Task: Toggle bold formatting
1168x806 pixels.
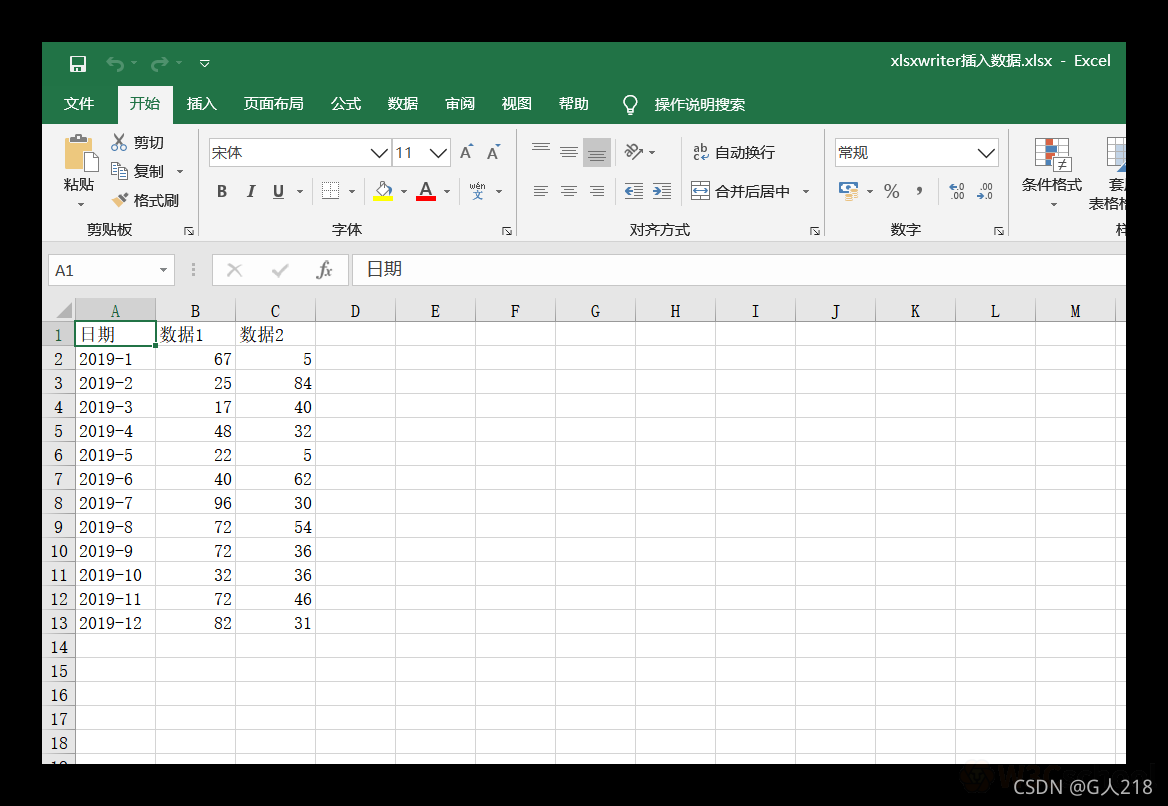Action: (x=222, y=191)
